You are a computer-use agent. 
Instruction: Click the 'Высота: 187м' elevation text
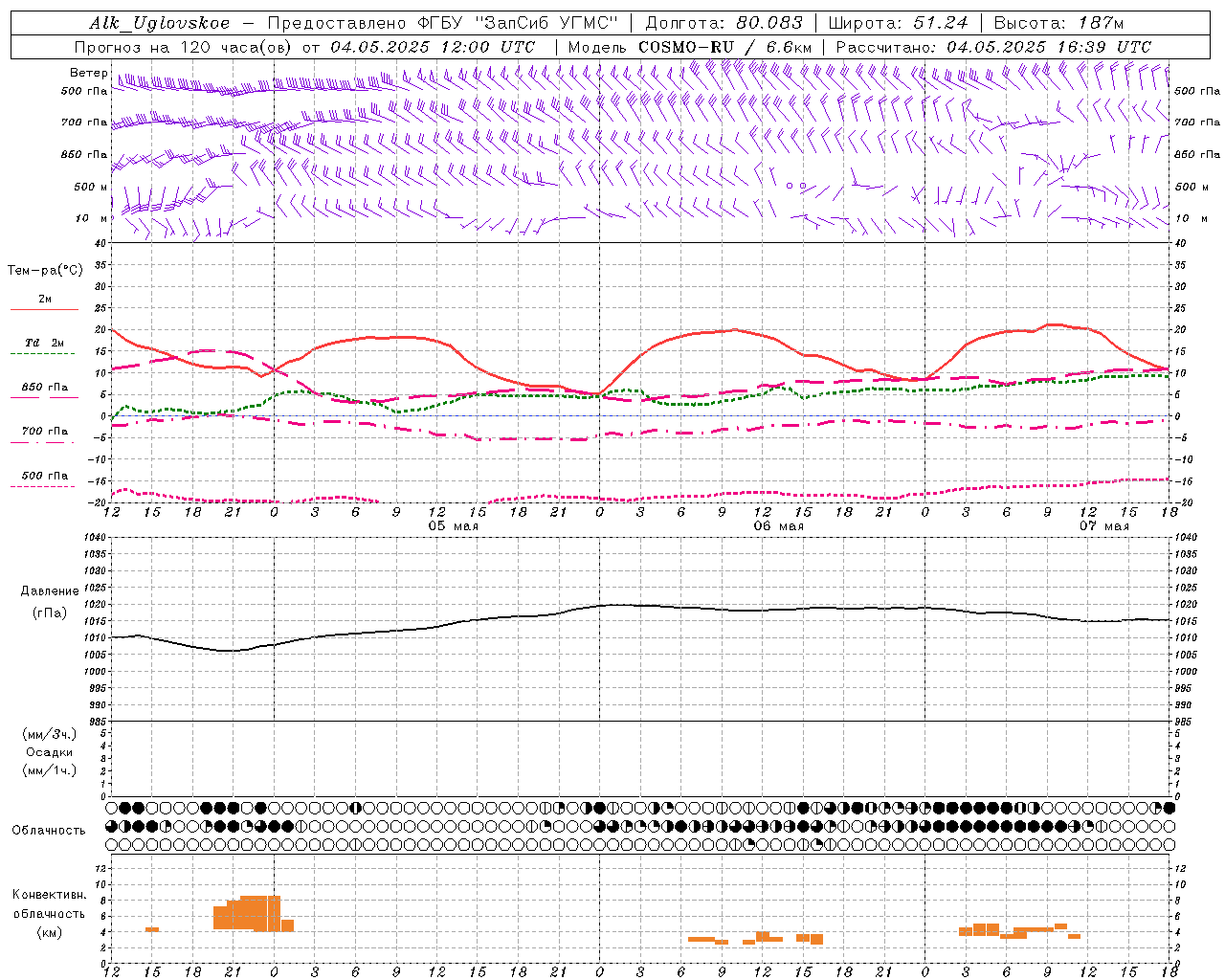pyautogui.click(x=1058, y=23)
